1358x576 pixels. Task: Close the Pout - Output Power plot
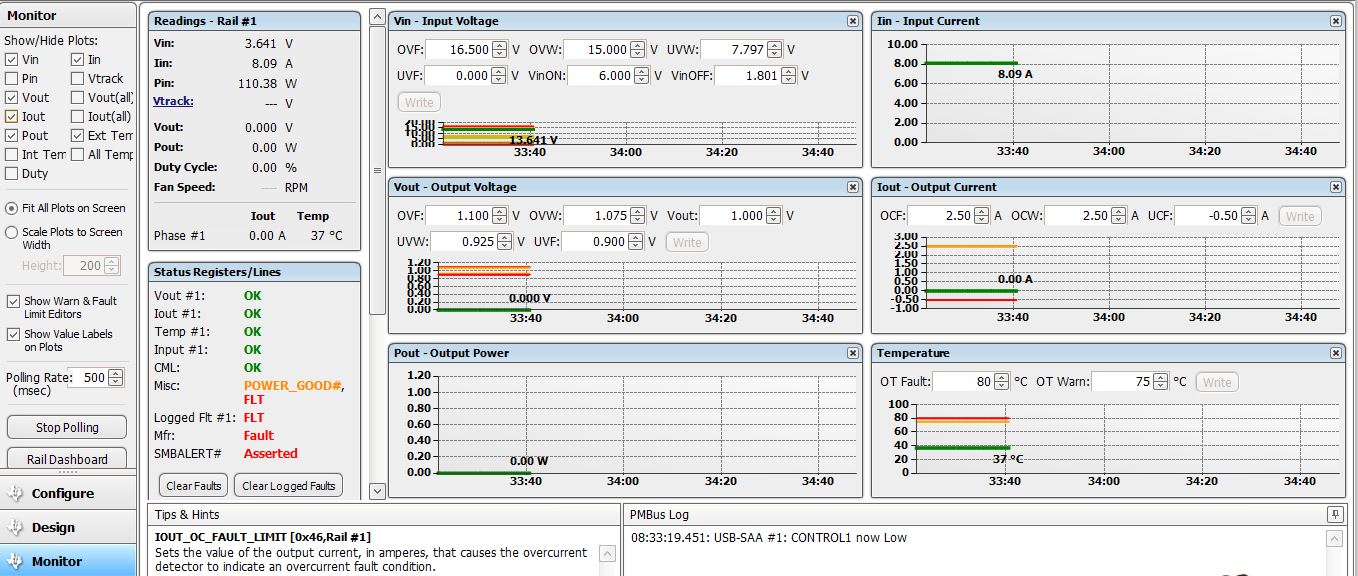click(x=852, y=352)
